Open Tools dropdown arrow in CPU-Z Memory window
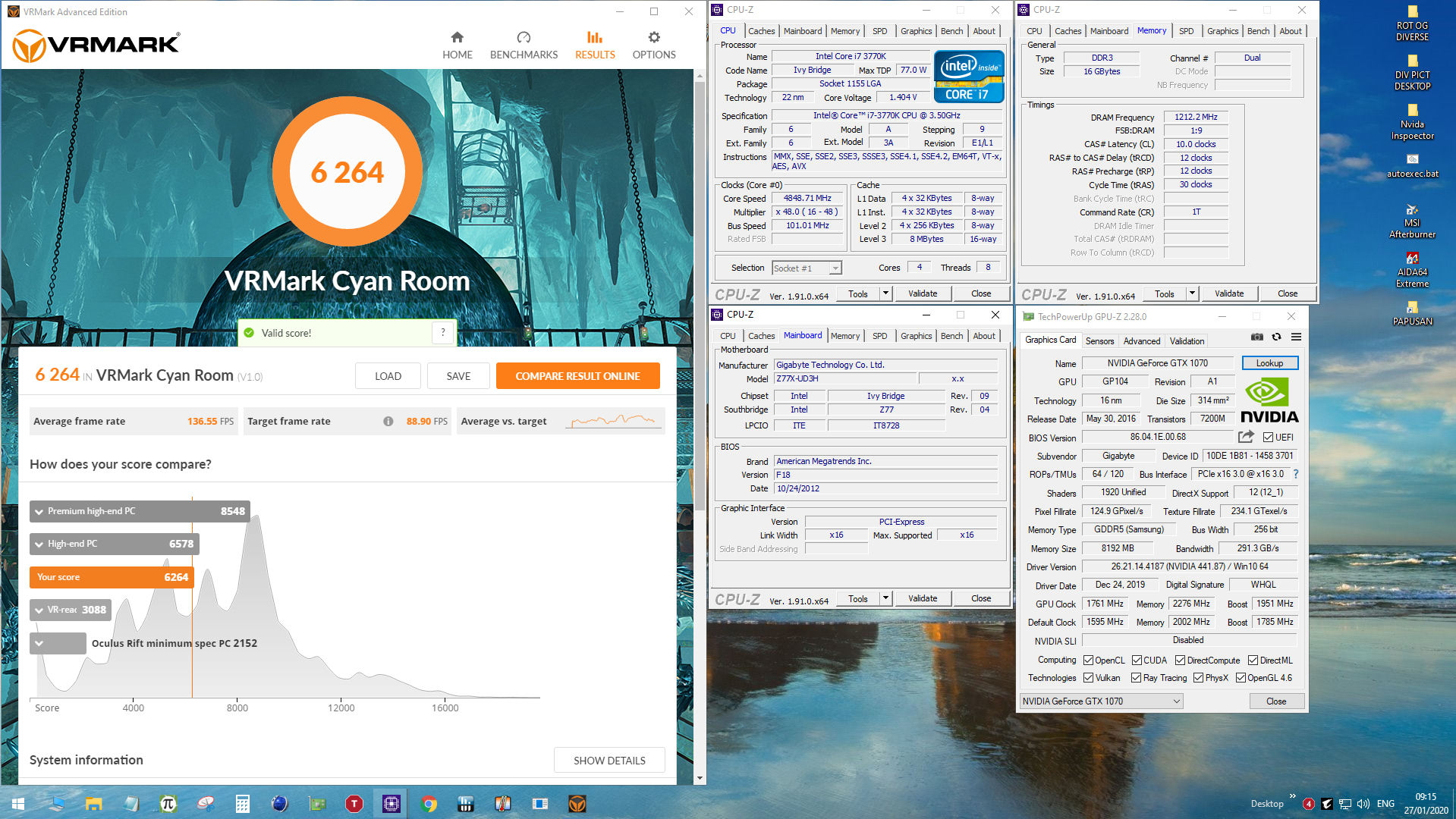The width and height of the screenshot is (1456, 819). click(x=1191, y=293)
